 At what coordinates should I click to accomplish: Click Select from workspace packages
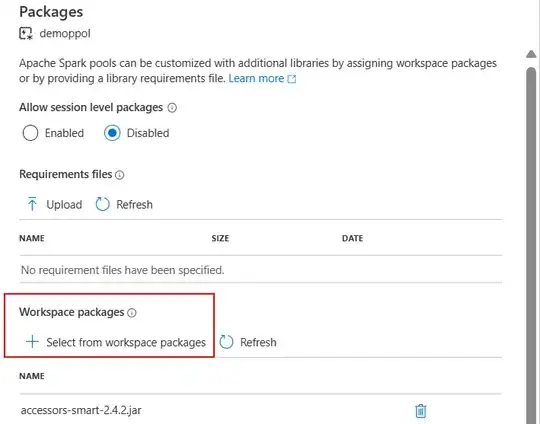(126, 342)
